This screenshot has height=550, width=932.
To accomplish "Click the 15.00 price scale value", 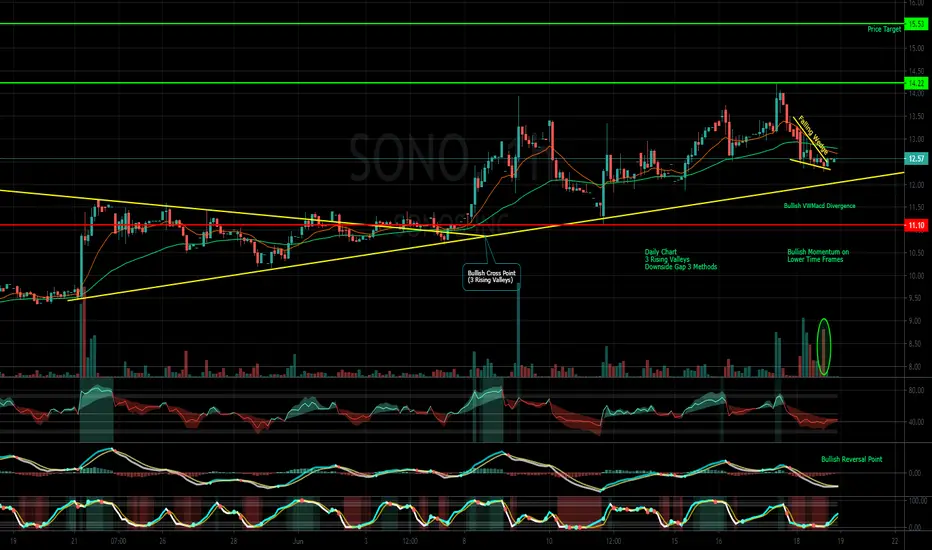I will [916, 49].
